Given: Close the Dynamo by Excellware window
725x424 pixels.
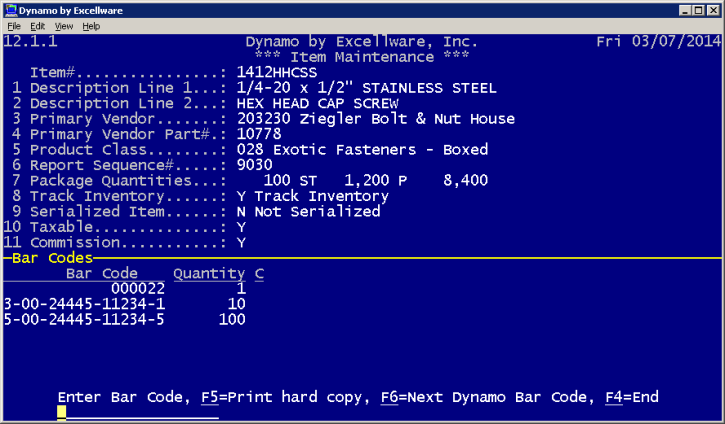Looking at the screenshot, I should [x=713, y=10].
